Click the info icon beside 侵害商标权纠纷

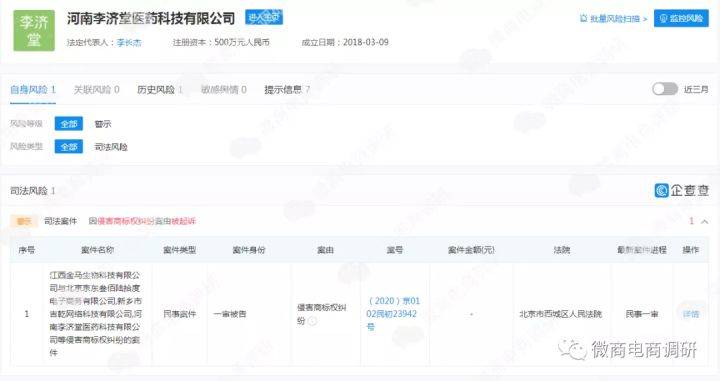click(312, 321)
